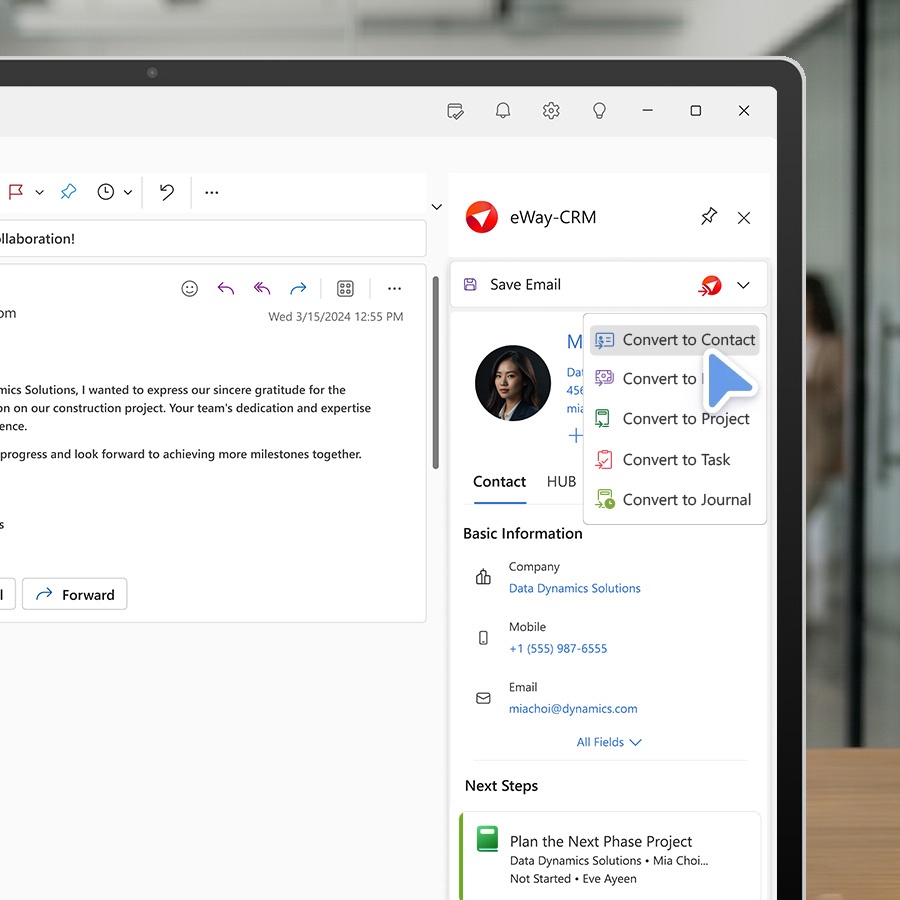Click the contact's profile photo
Screen dimensions: 900x900
513,383
